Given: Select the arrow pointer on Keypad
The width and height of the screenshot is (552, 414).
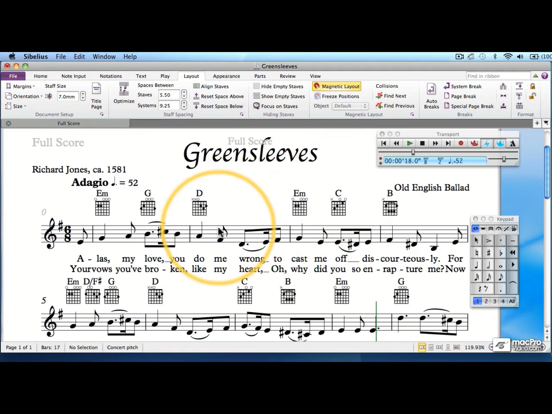Looking at the screenshot, I should point(477,241).
